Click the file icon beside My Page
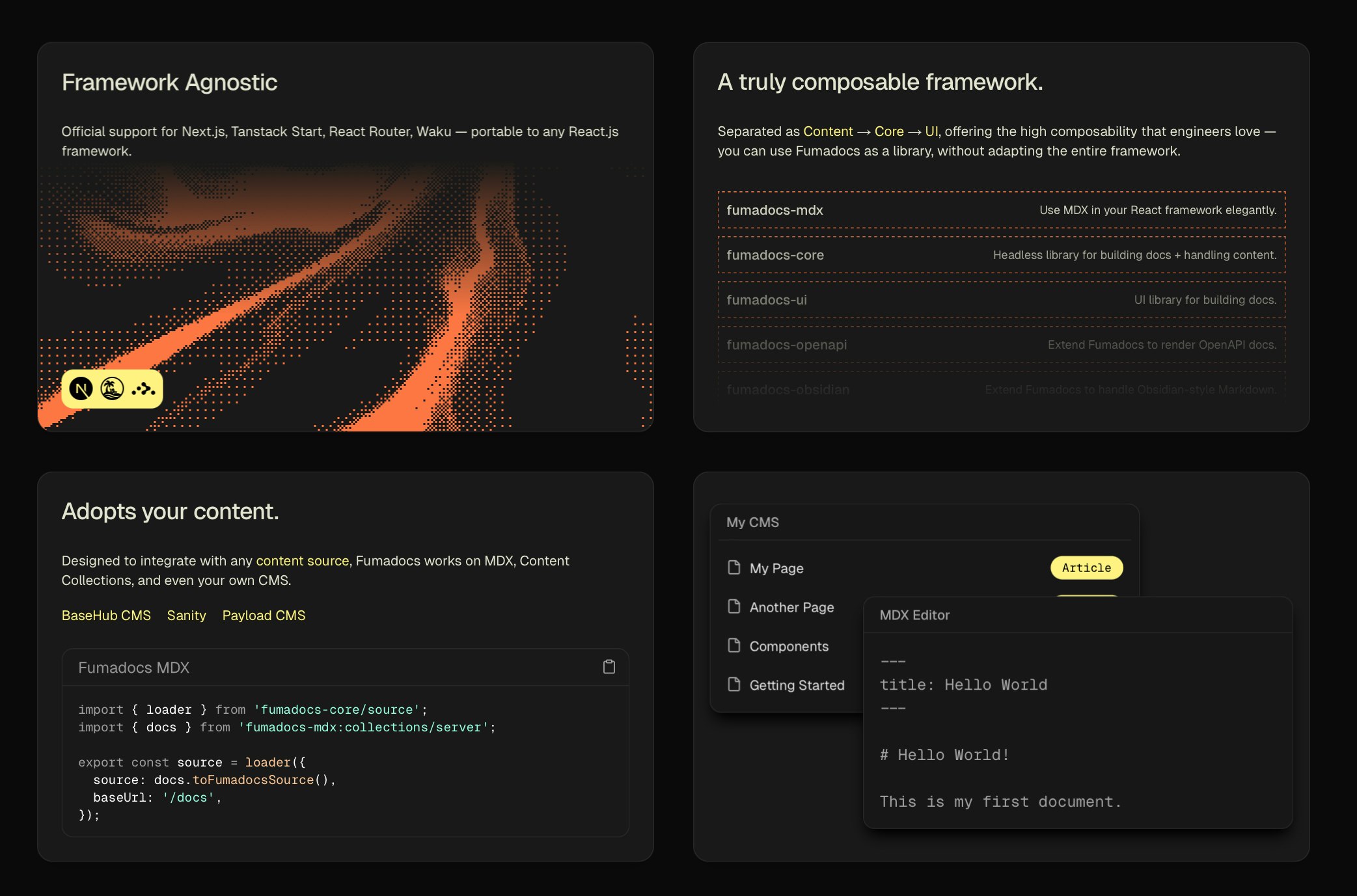 click(733, 567)
